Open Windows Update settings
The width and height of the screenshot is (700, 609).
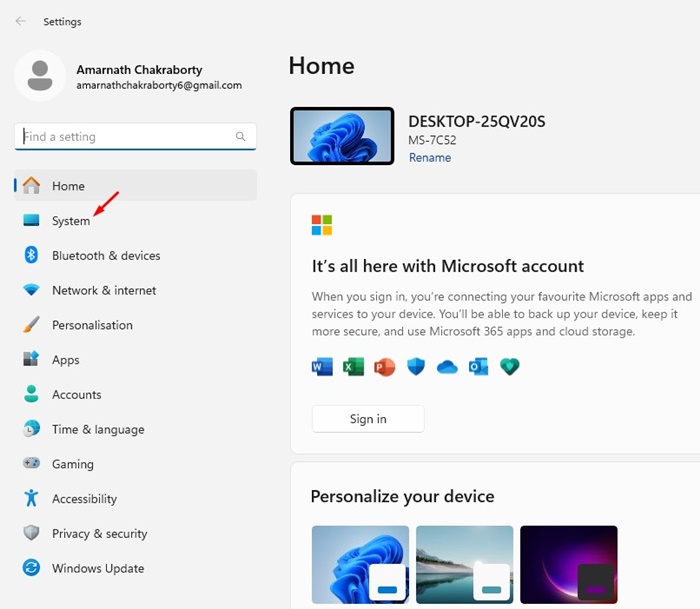pyautogui.click(x=136, y=568)
